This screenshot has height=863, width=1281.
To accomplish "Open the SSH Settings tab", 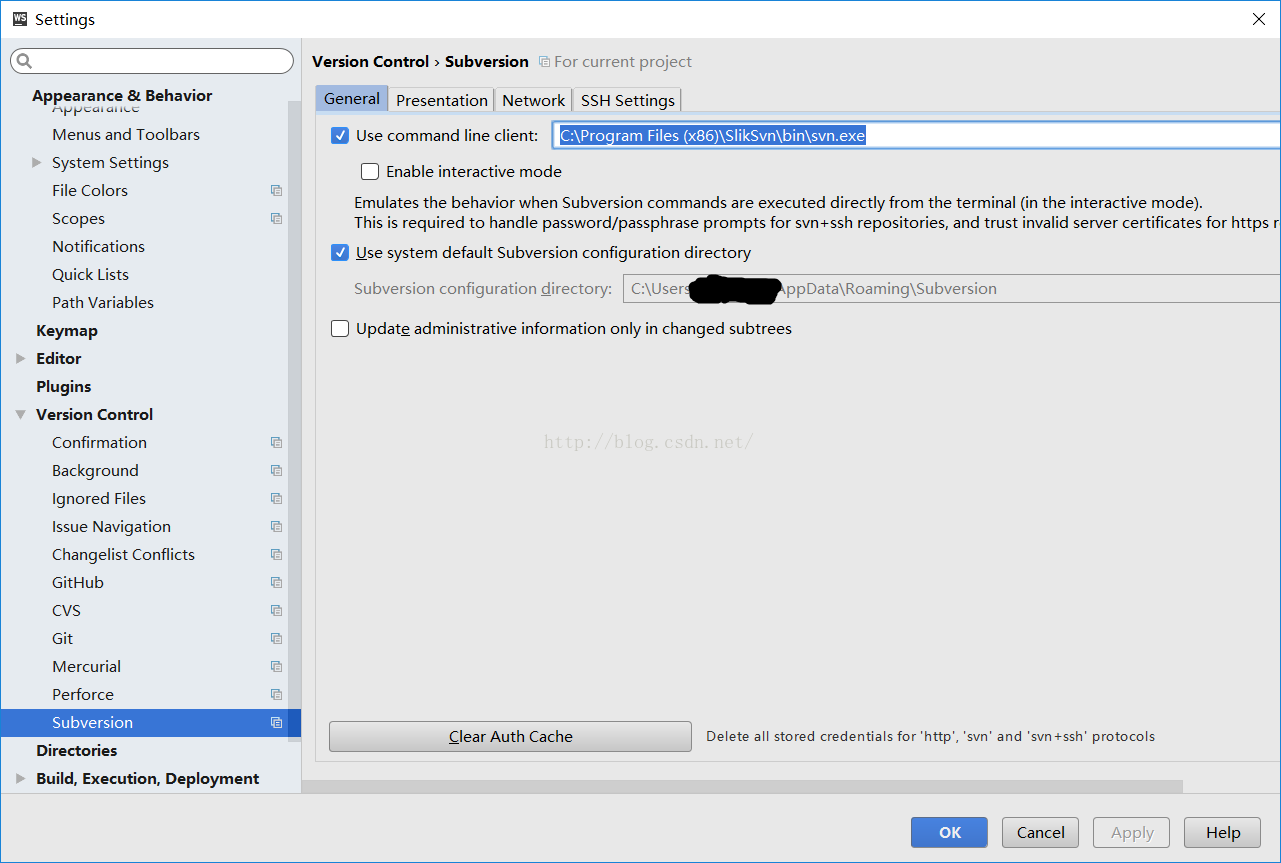I will pyautogui.click(x=627, y=100).
